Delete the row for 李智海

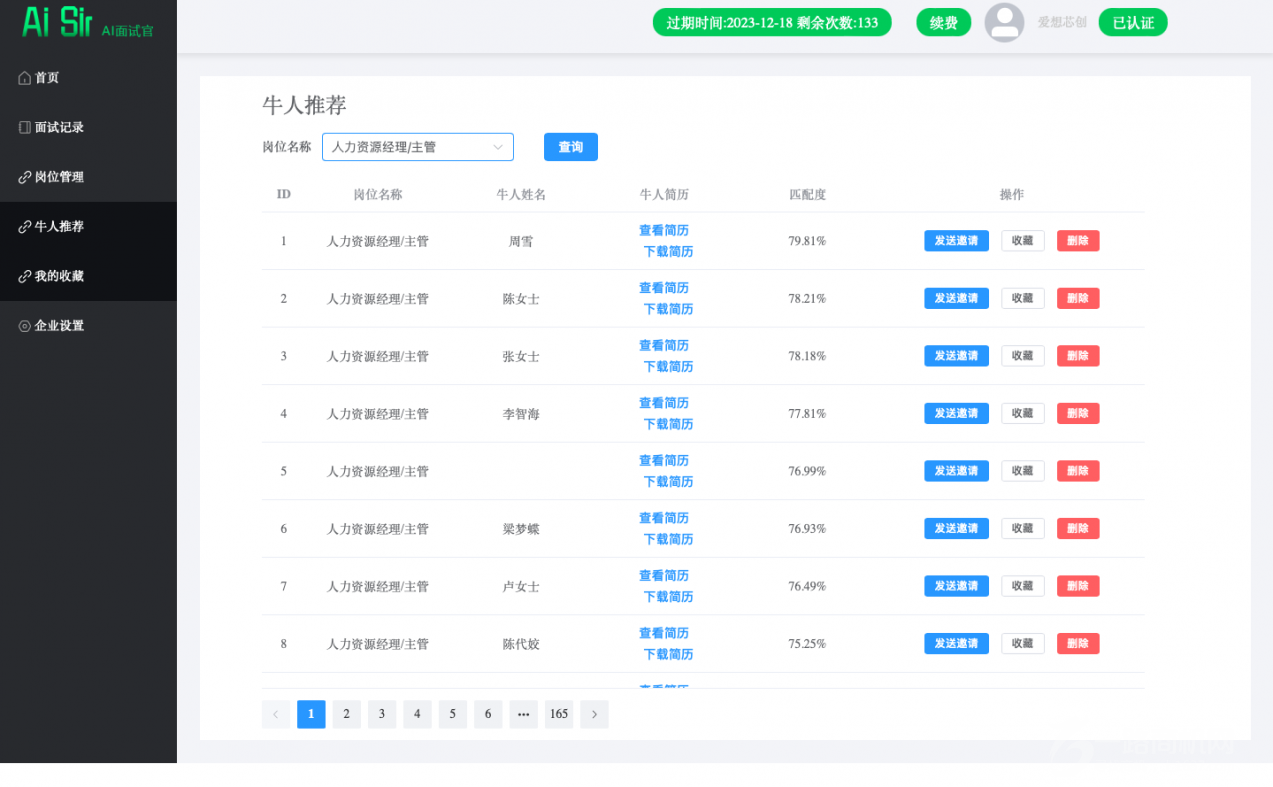(1077, 413)
